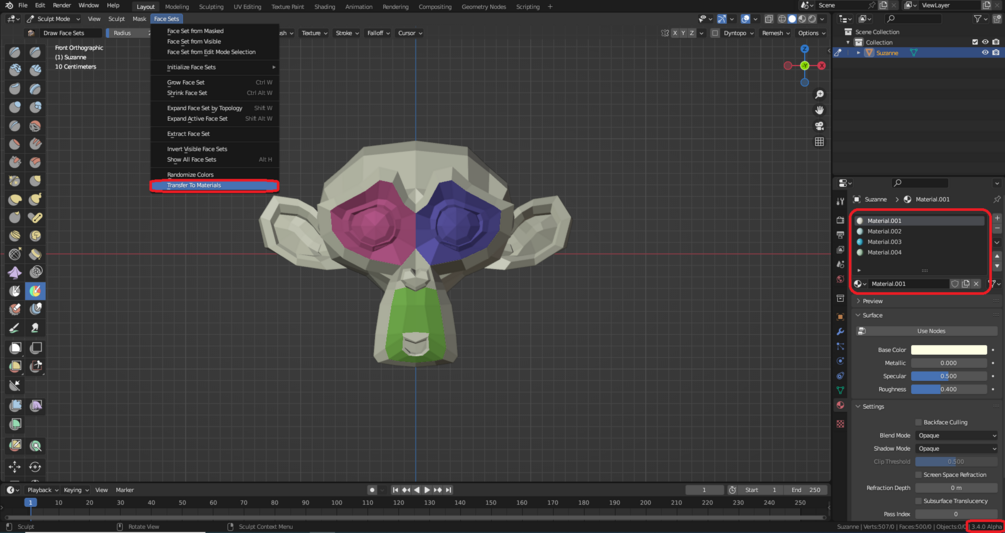Open the Sculpt Mode selector
The image size is (1005, 533).
coord(53,19)
